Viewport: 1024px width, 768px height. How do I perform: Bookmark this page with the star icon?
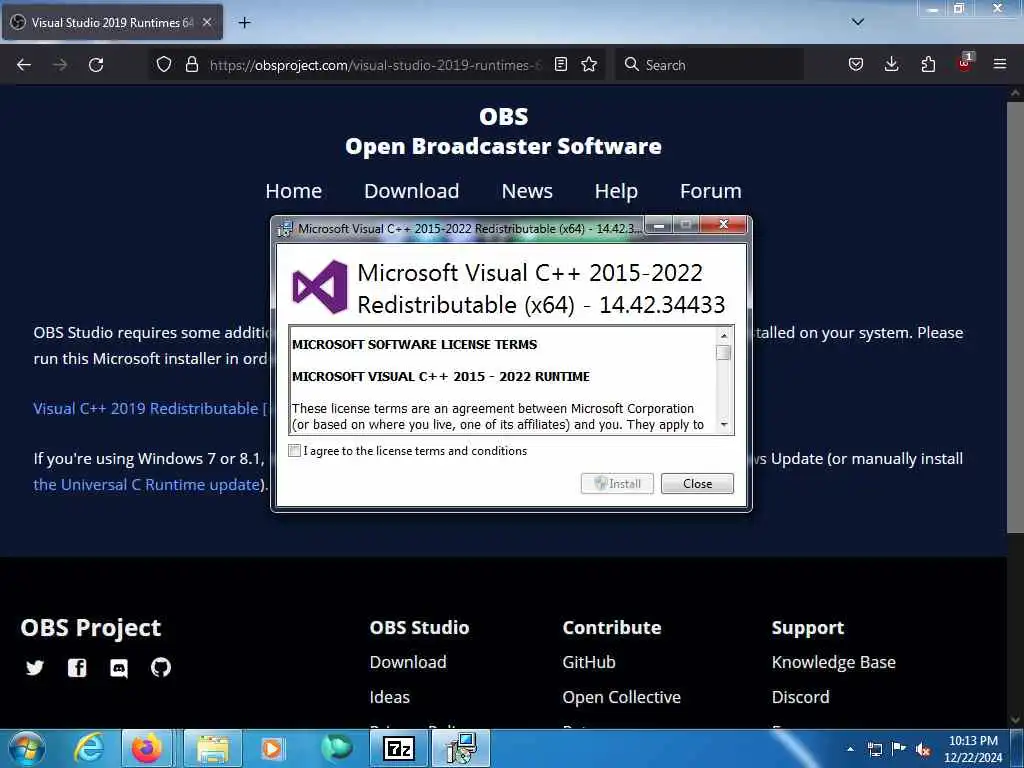pyautogui.click(x=589, y=65)
